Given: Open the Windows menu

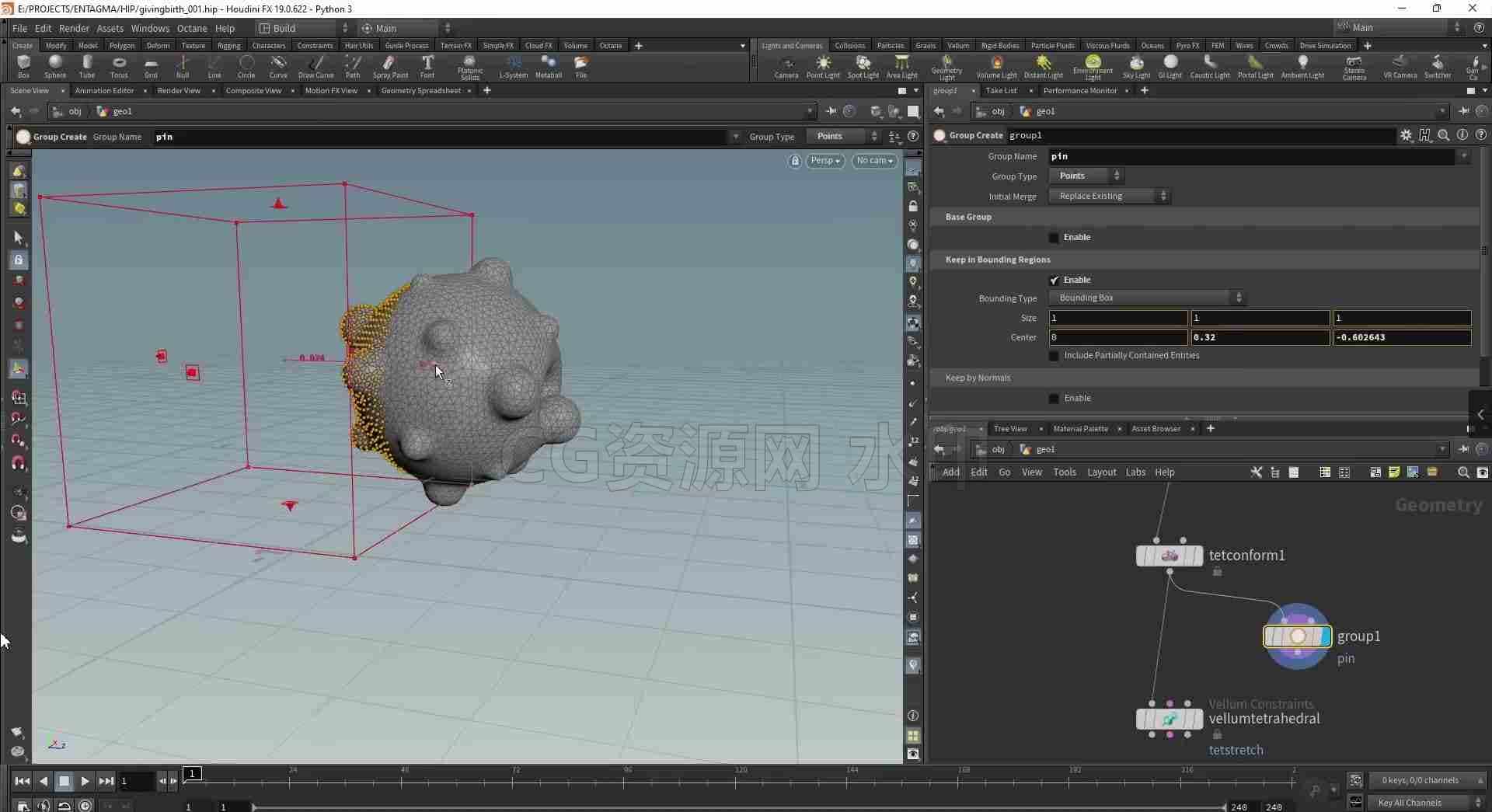Looking at the screenshot, I should 150,28.
